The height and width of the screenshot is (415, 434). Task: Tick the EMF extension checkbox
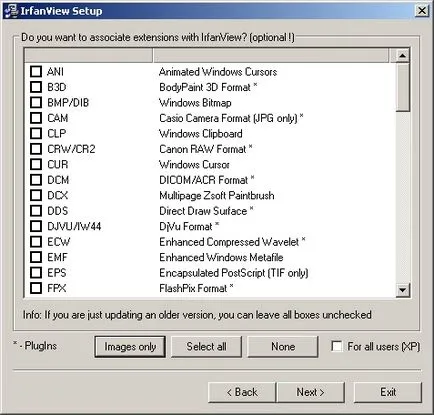(x=36, y=257)
